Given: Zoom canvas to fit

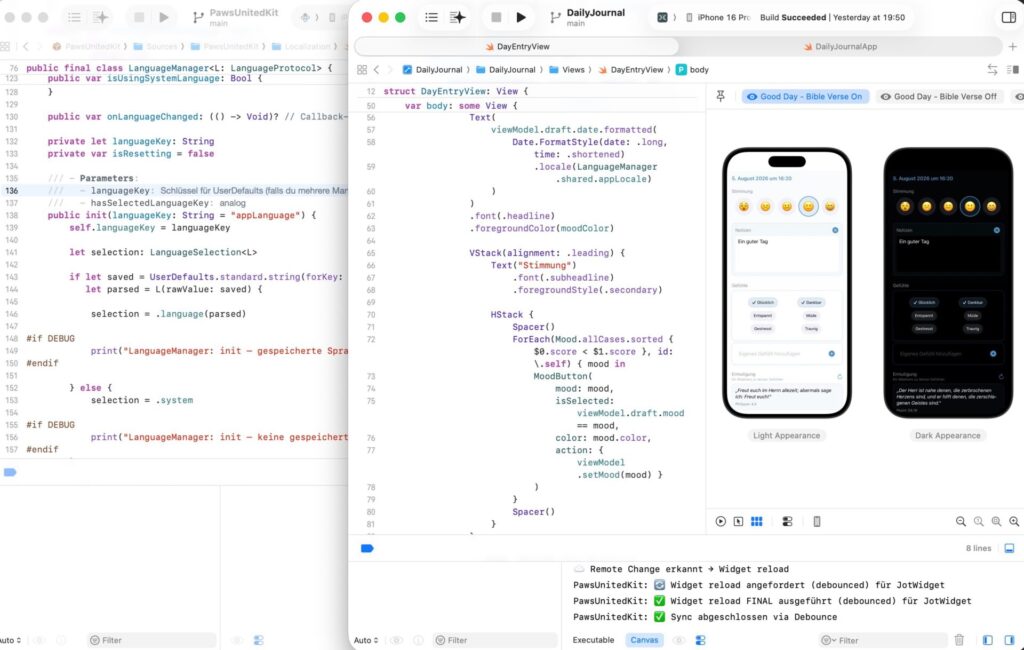Looking at the screenshot, I should pyautogui.click(x=996, y=521).
